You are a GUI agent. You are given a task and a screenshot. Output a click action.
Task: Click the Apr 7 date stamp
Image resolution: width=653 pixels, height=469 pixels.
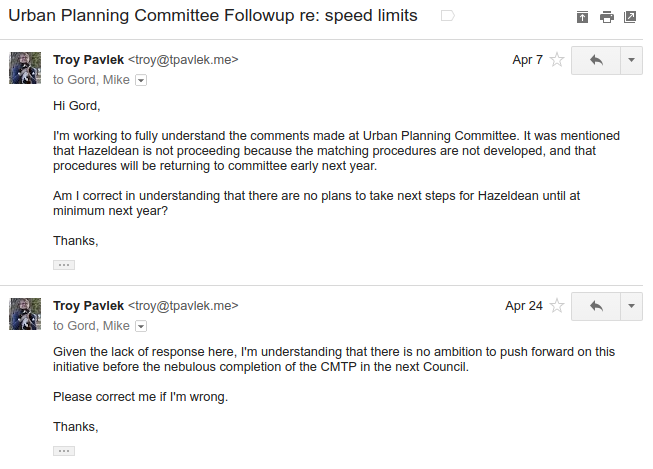(x=527, y=60)
